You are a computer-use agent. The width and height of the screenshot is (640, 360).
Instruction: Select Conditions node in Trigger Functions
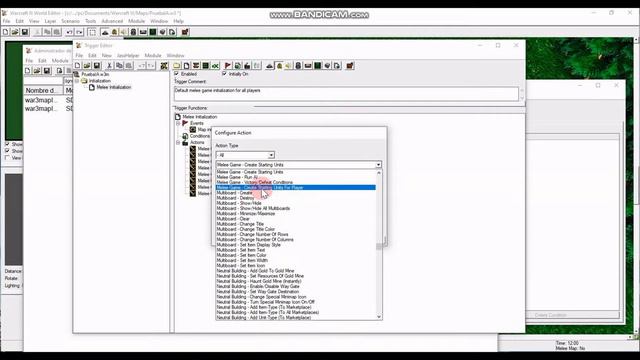tap(200, 136)
